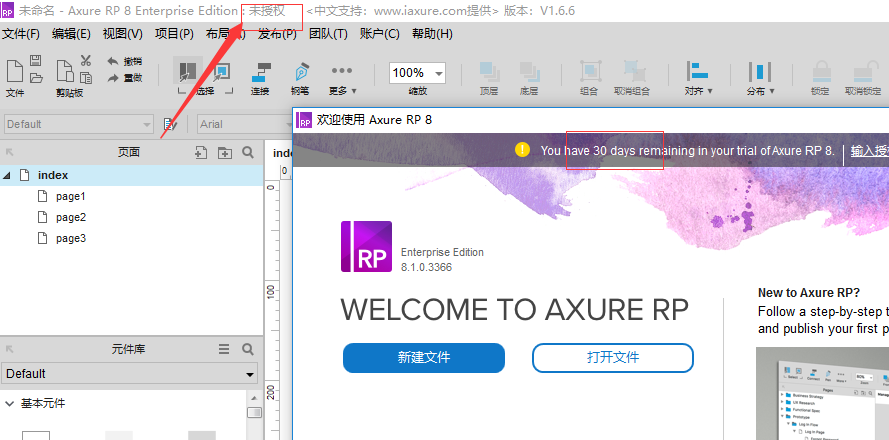
Task: Open the 帮助(H) menu
Action: click(x=432, y=34)
